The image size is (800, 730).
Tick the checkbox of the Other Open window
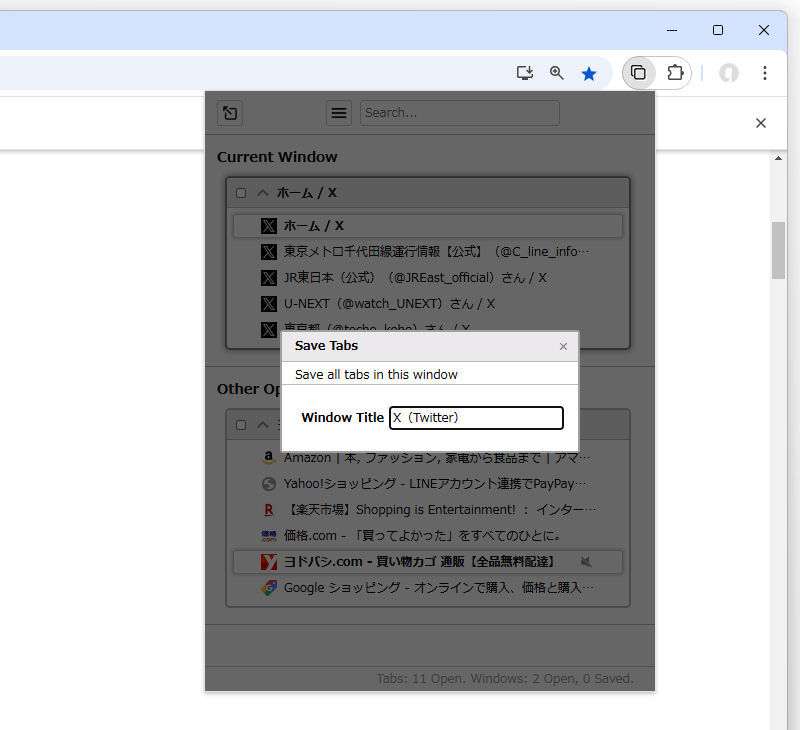coord(241,425)
